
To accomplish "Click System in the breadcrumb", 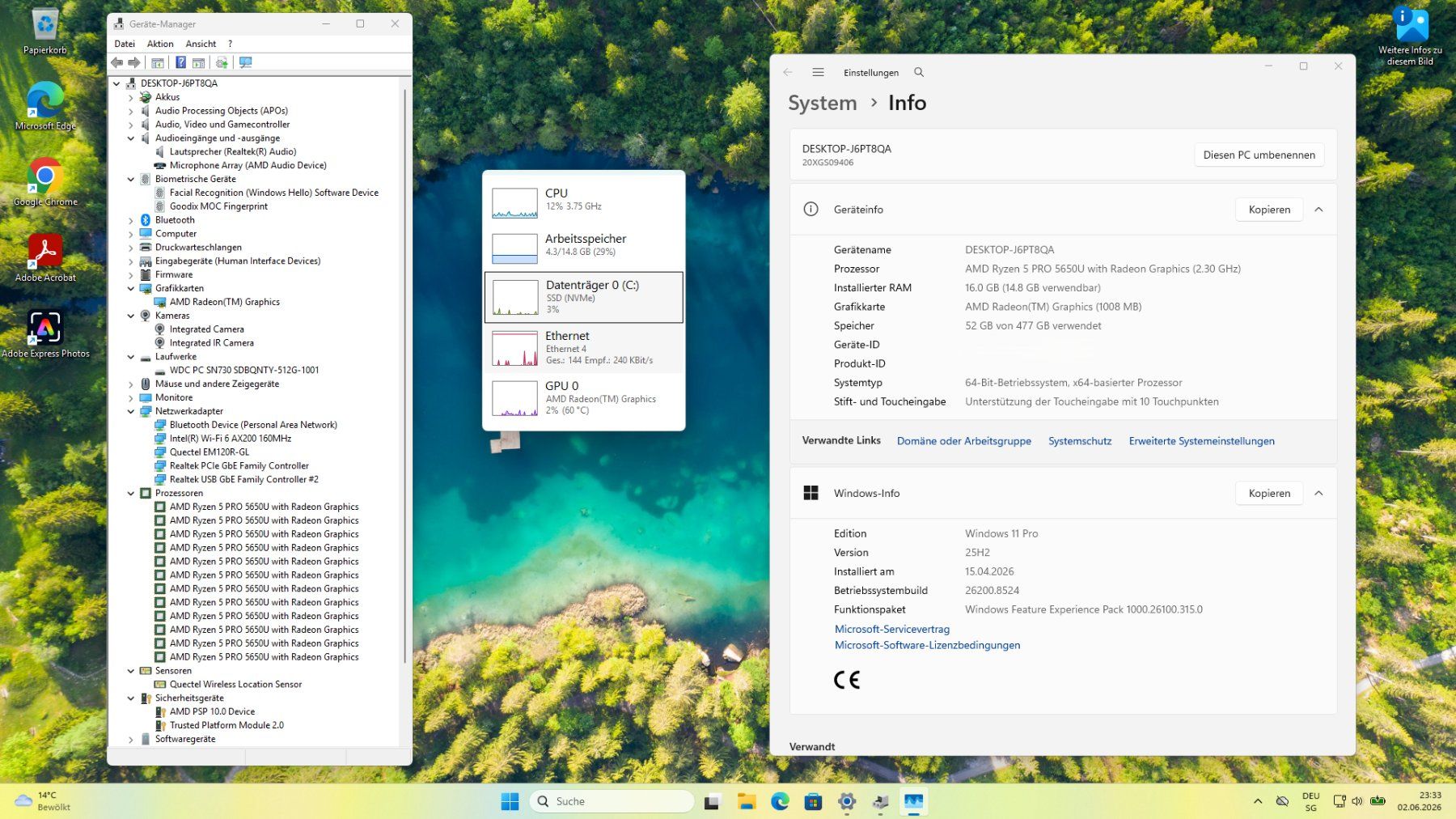I will tap(822, 103).
